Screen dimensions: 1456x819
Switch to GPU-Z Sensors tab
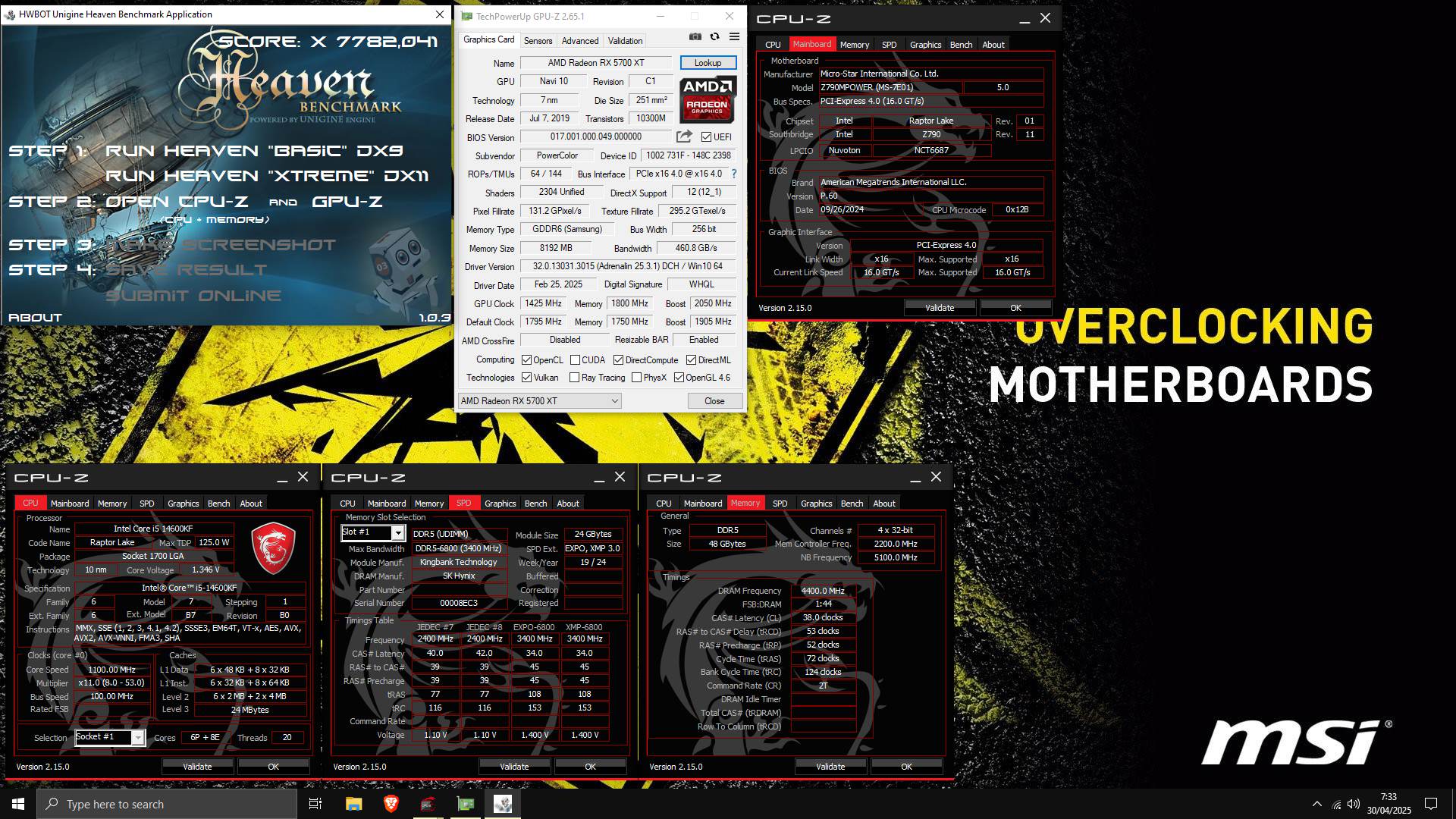(x=538, y=41)
